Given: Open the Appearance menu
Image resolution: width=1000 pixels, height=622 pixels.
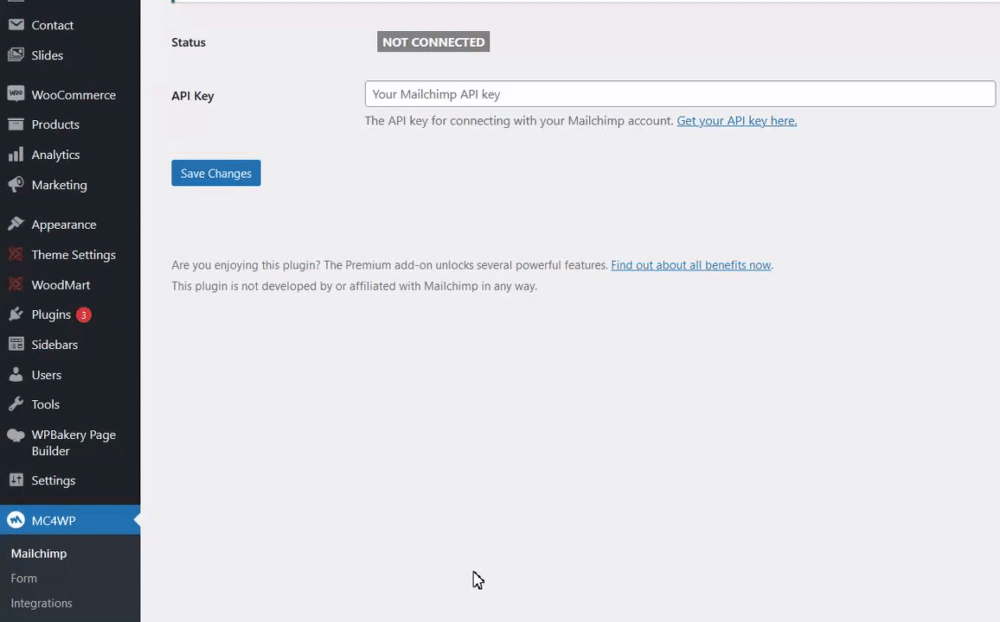Looking at the screenshot, I should pos(64,224).
